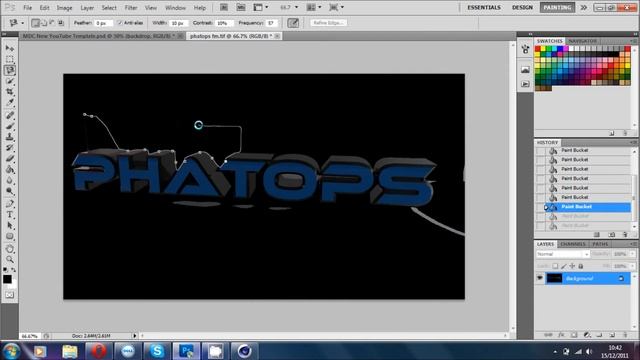Select the Blur tool
Image resolution: width=640 pixels, height=360 pixels.
[10, 180]
